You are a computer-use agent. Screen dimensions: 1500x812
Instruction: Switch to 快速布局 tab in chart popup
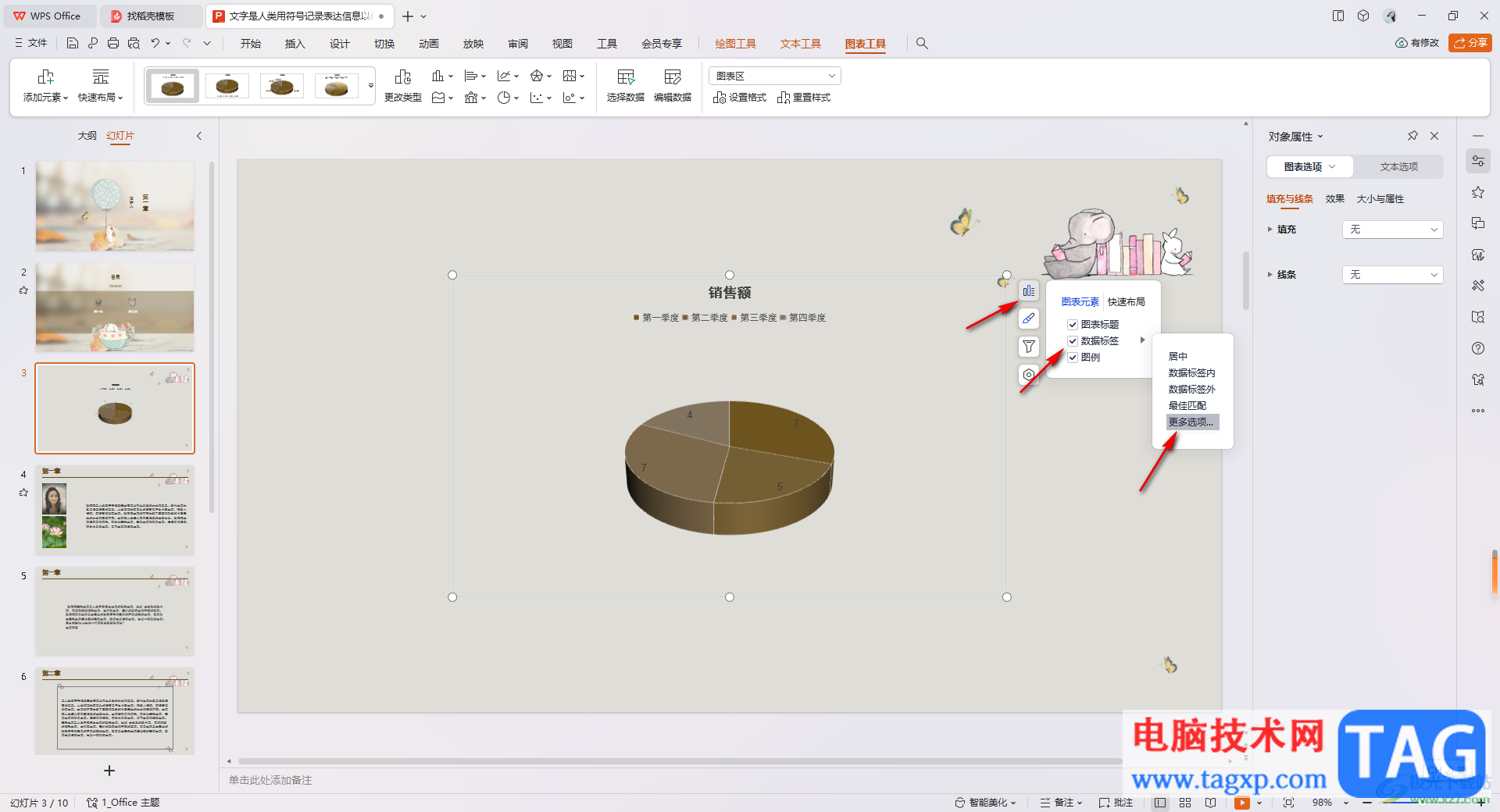(x=1127, y=302)
